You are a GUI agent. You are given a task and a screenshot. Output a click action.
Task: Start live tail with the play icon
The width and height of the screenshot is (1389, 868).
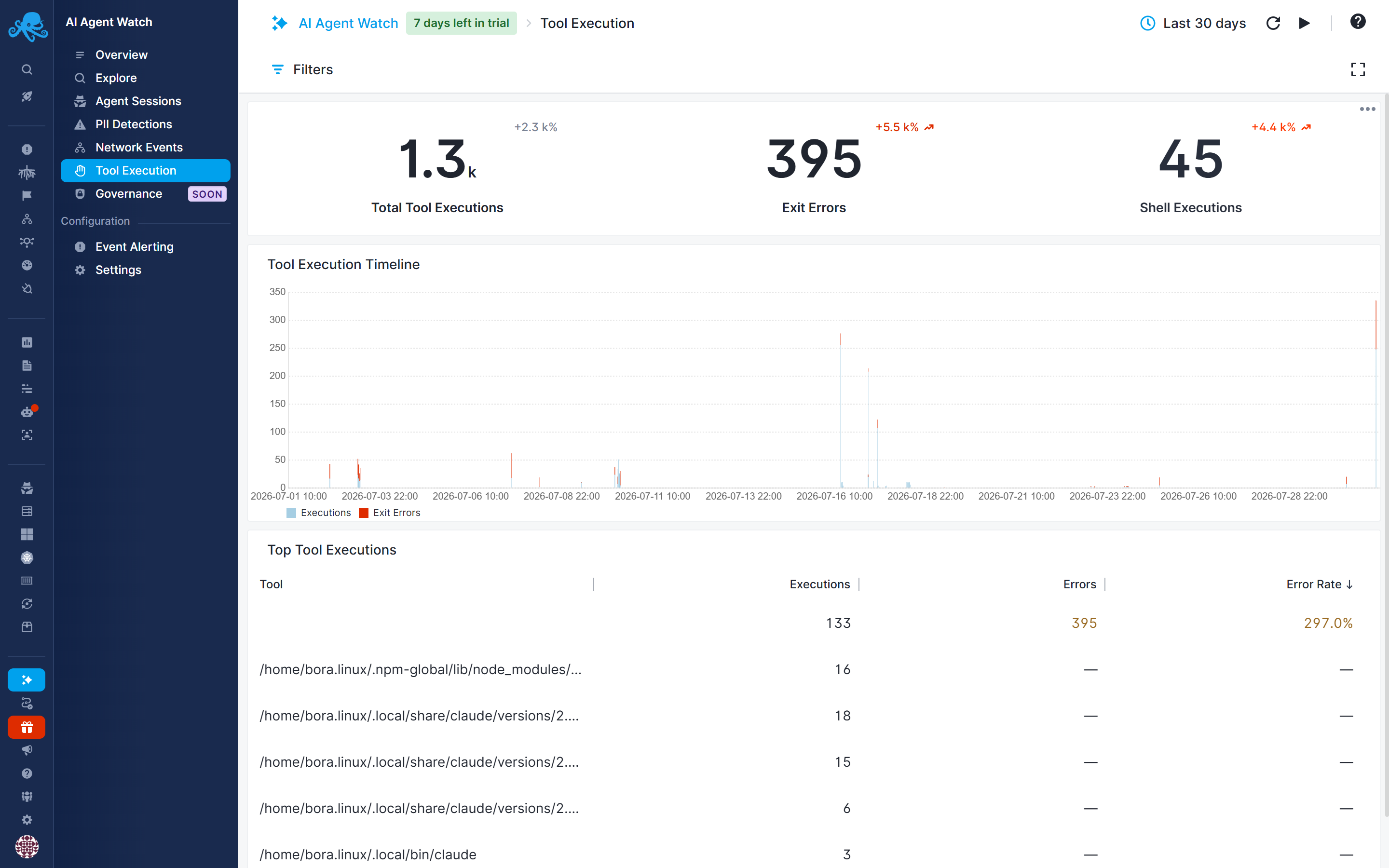[x=1304, y=23]
